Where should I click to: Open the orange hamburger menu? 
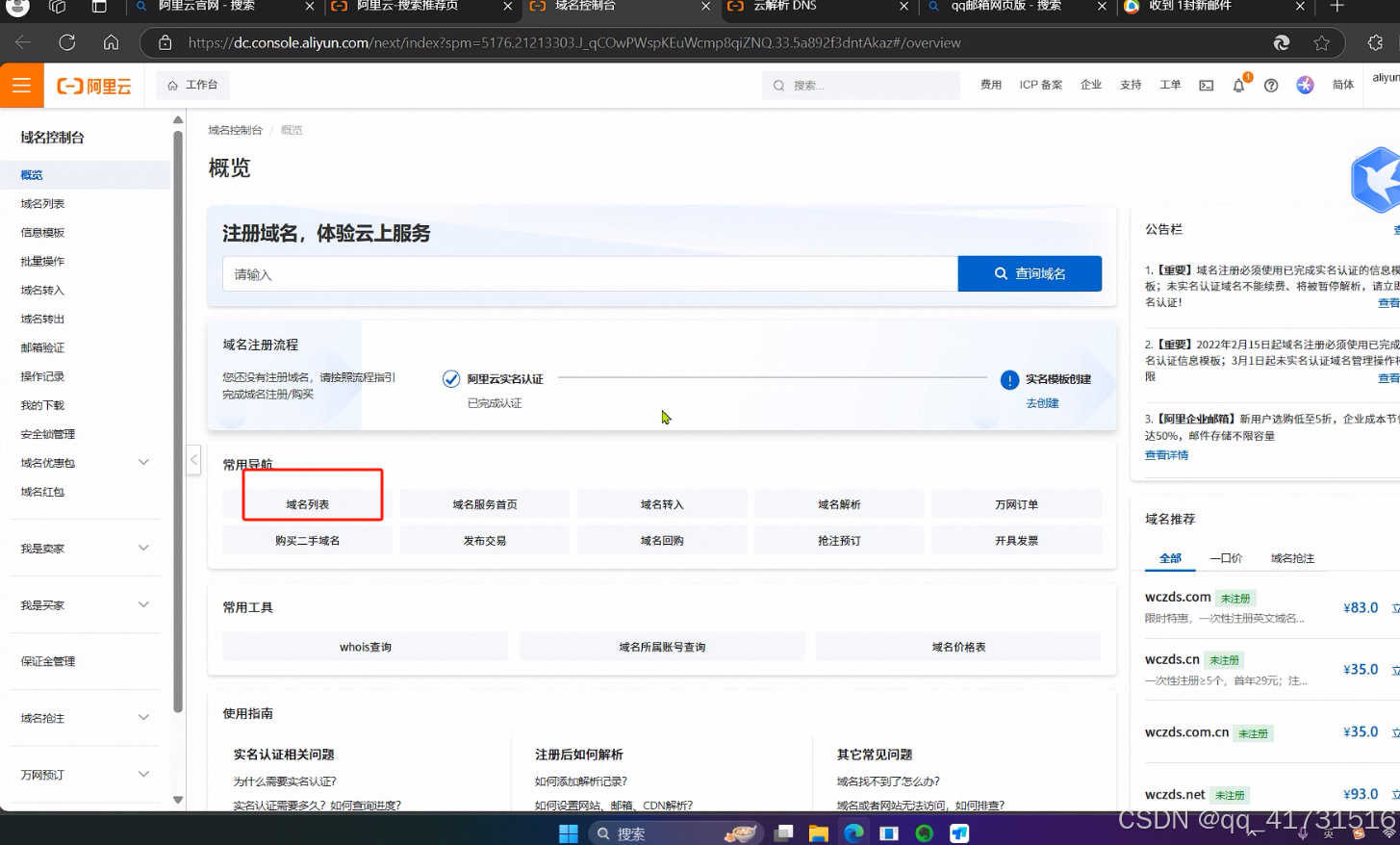click(21, 86)
